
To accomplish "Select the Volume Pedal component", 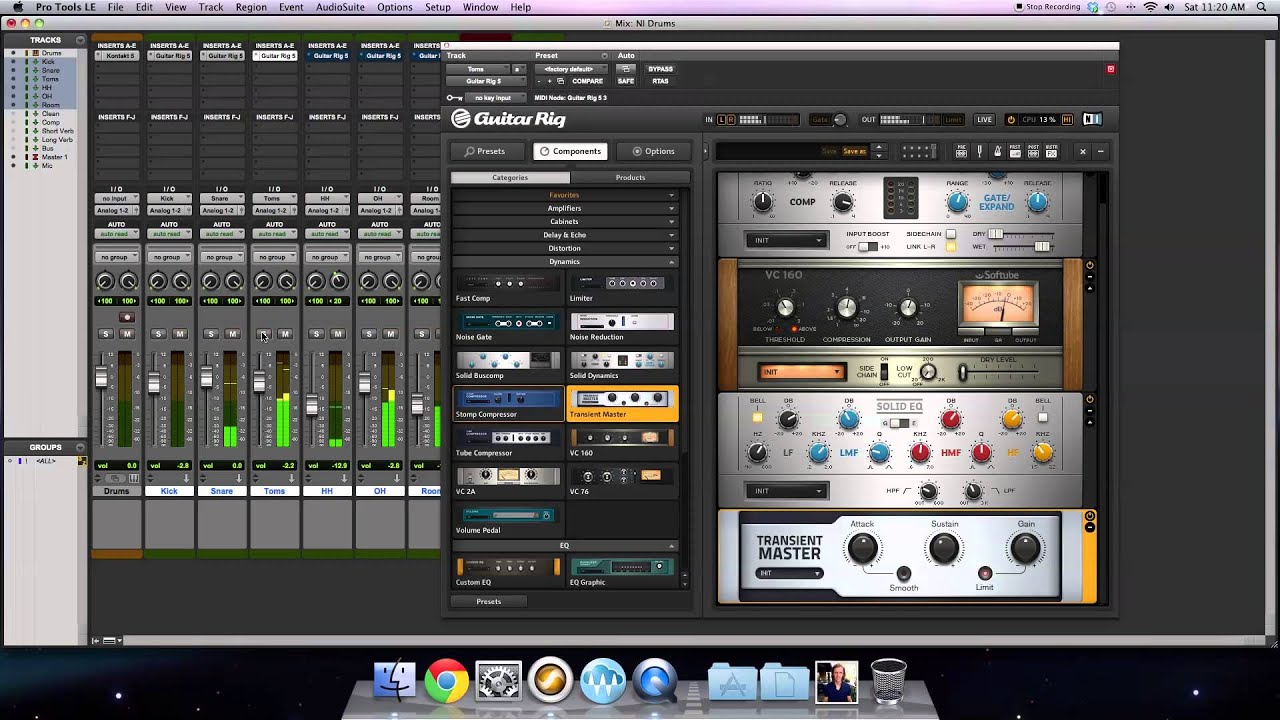I will point(508,520).
